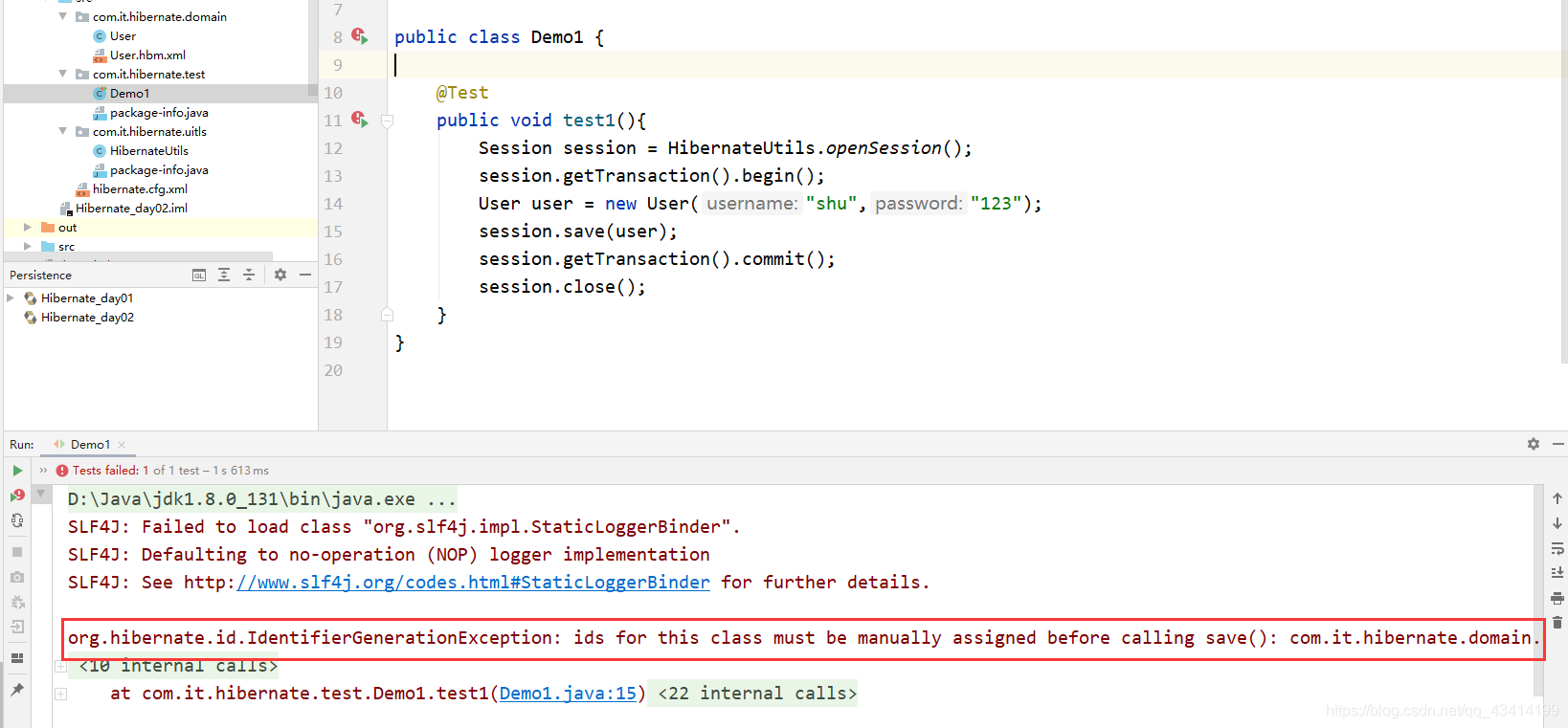Expand Hibernate_day01 in Persistence
Screen dimensions: 1568x728
[x=11, y=298]
